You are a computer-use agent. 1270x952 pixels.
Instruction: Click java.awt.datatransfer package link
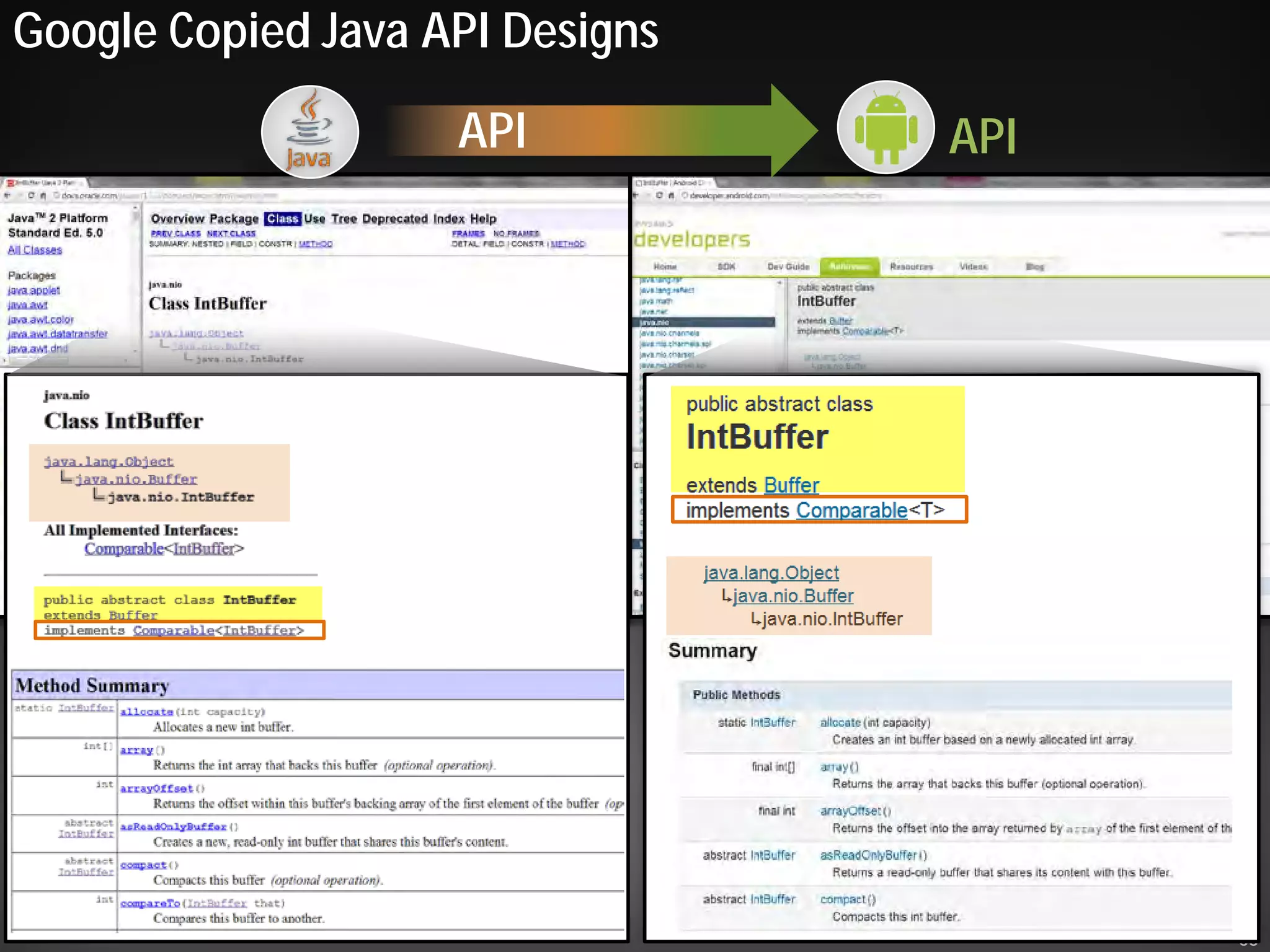[57, 334]
